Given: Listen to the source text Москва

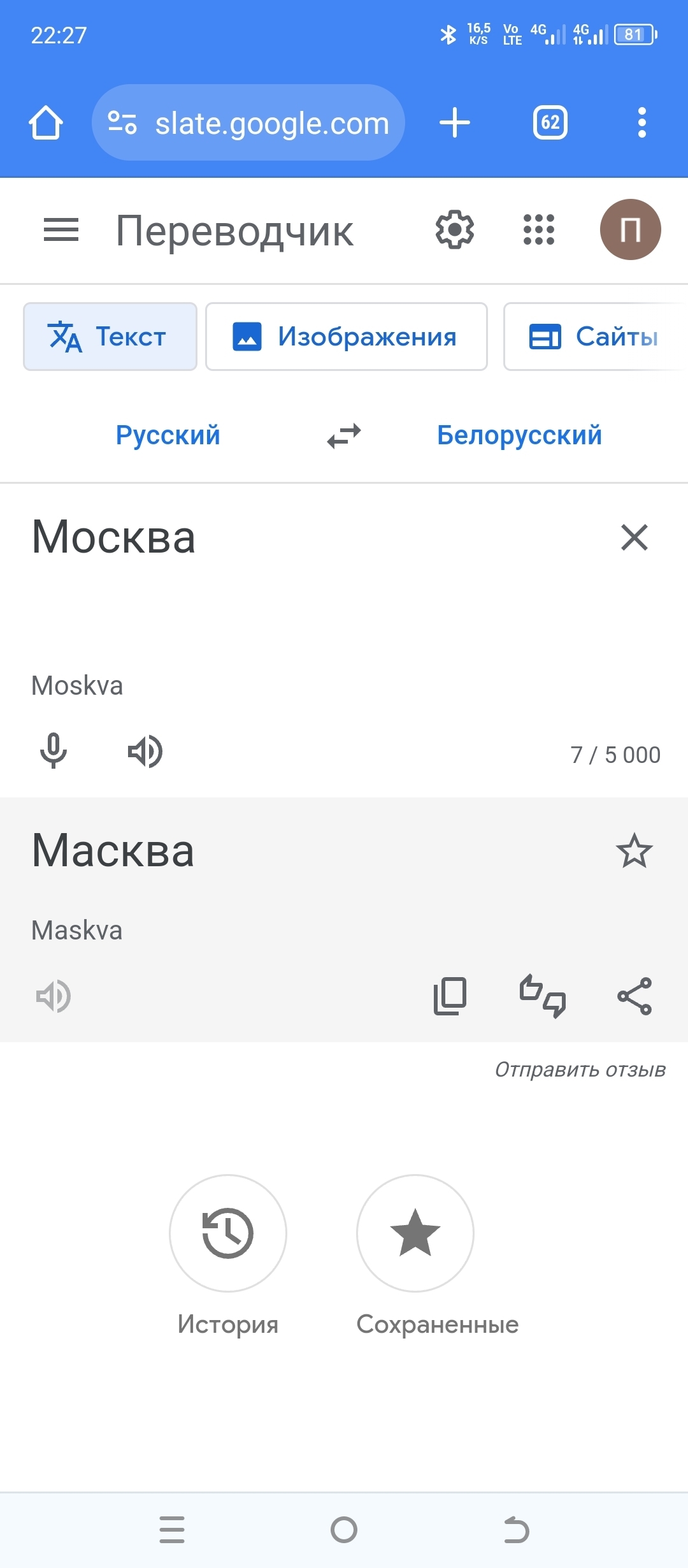Looking at the screenshot, I should click(x=145, y=751).
